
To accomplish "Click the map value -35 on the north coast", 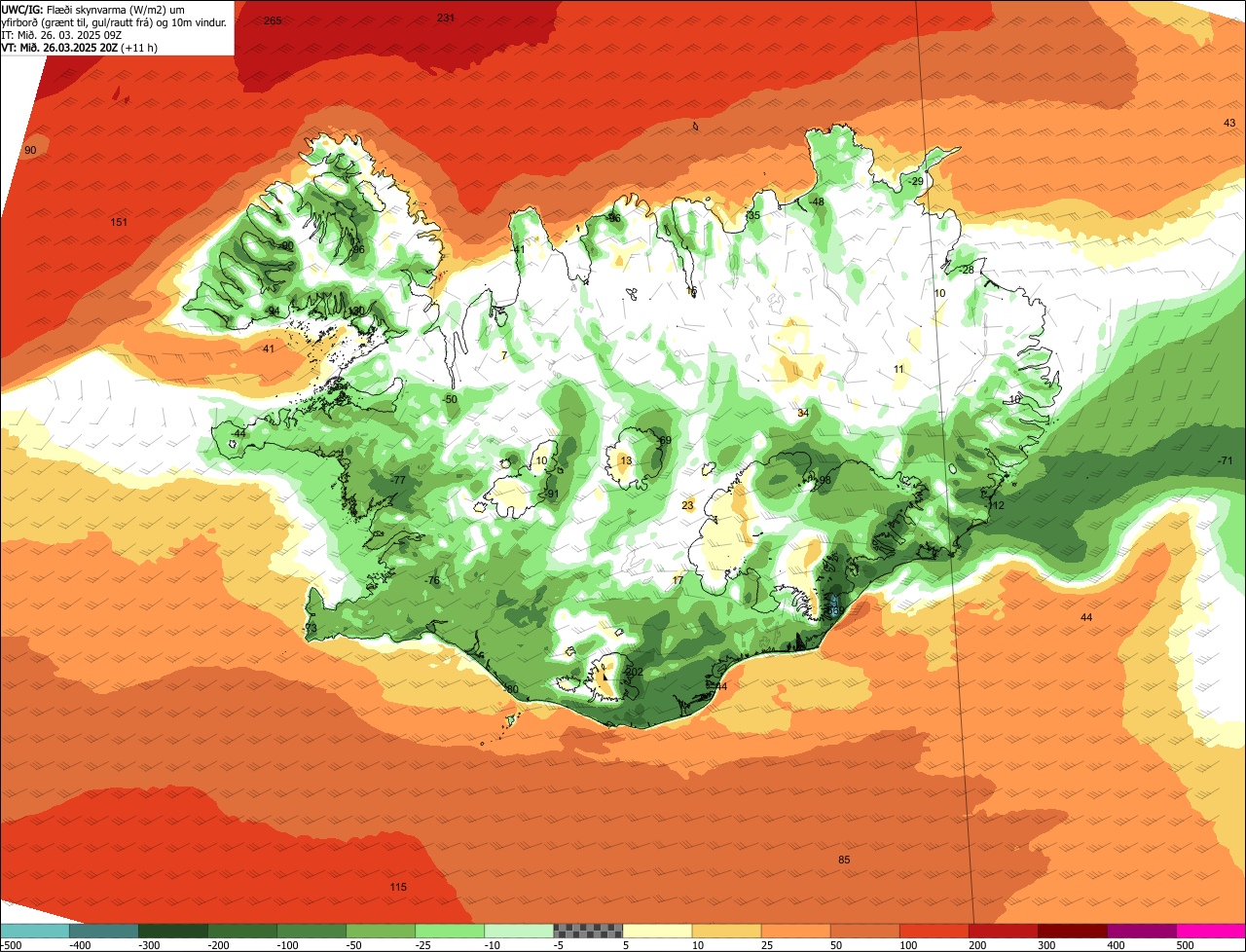I will click(751, 215).
